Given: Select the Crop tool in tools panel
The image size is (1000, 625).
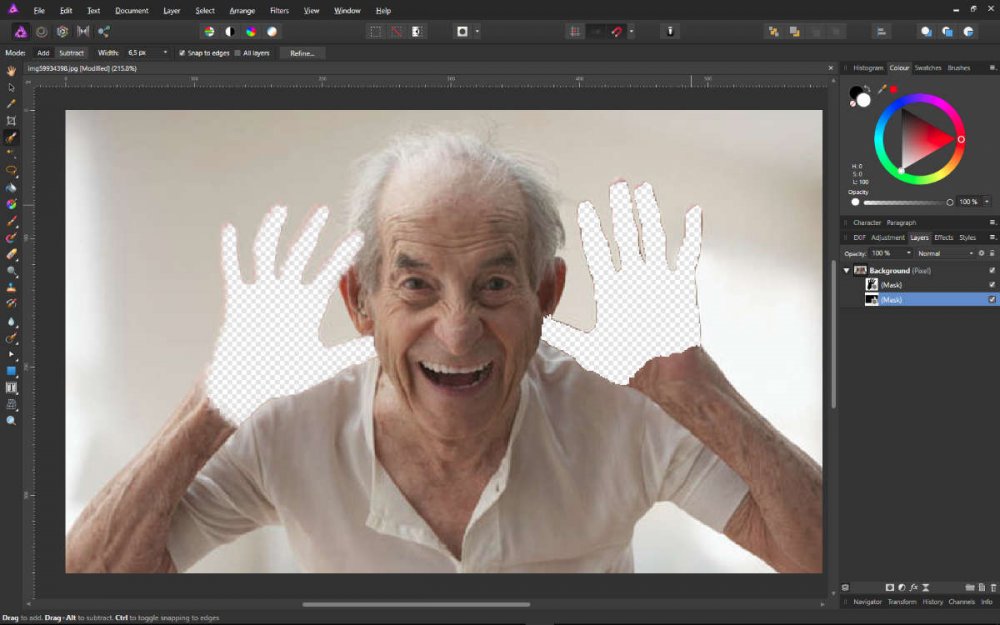Looking at the screenshot, I should 11,121.
